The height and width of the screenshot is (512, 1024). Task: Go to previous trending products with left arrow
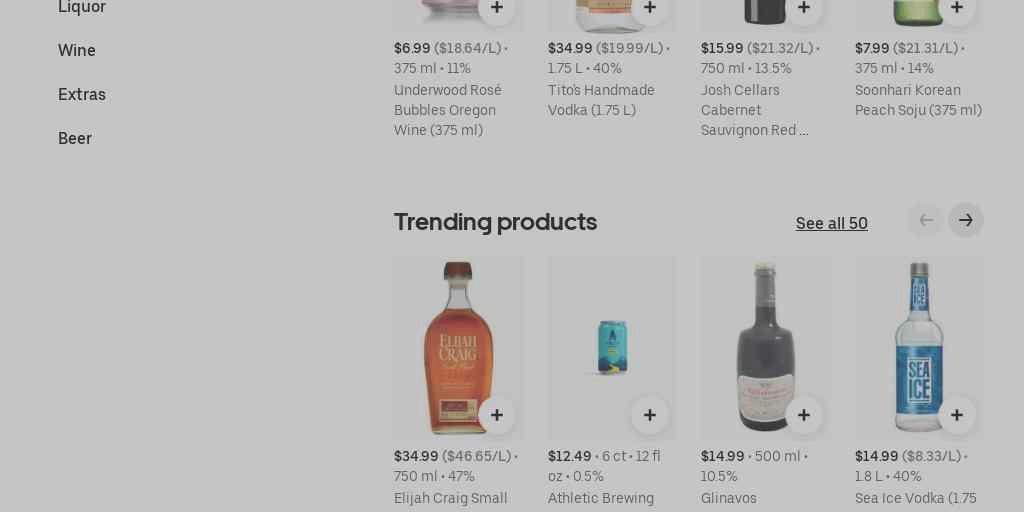pyautogui.click(x=925, y=221)
